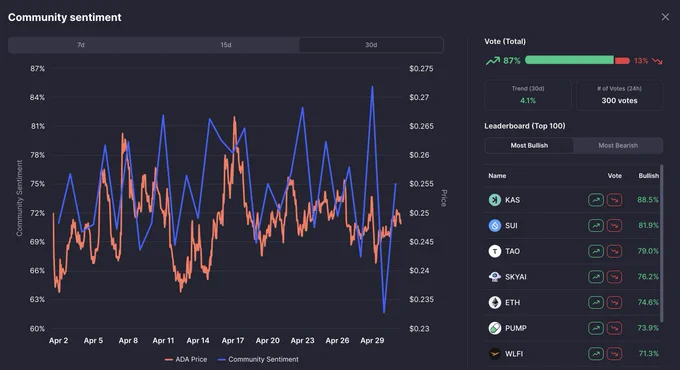Click the Vote column header
Viewport: 680px width, 370px height.
(615, 176)
